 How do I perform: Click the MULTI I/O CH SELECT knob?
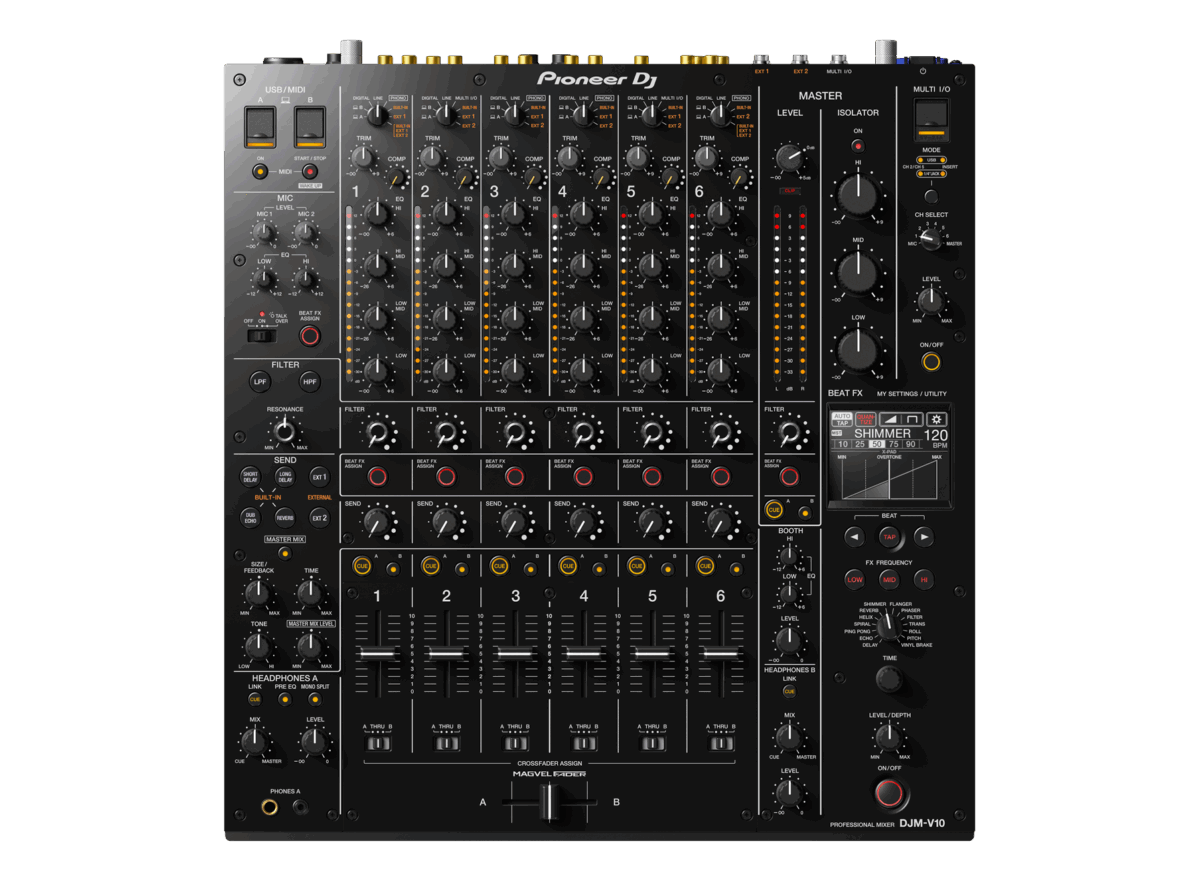click(x=931, y=238)
